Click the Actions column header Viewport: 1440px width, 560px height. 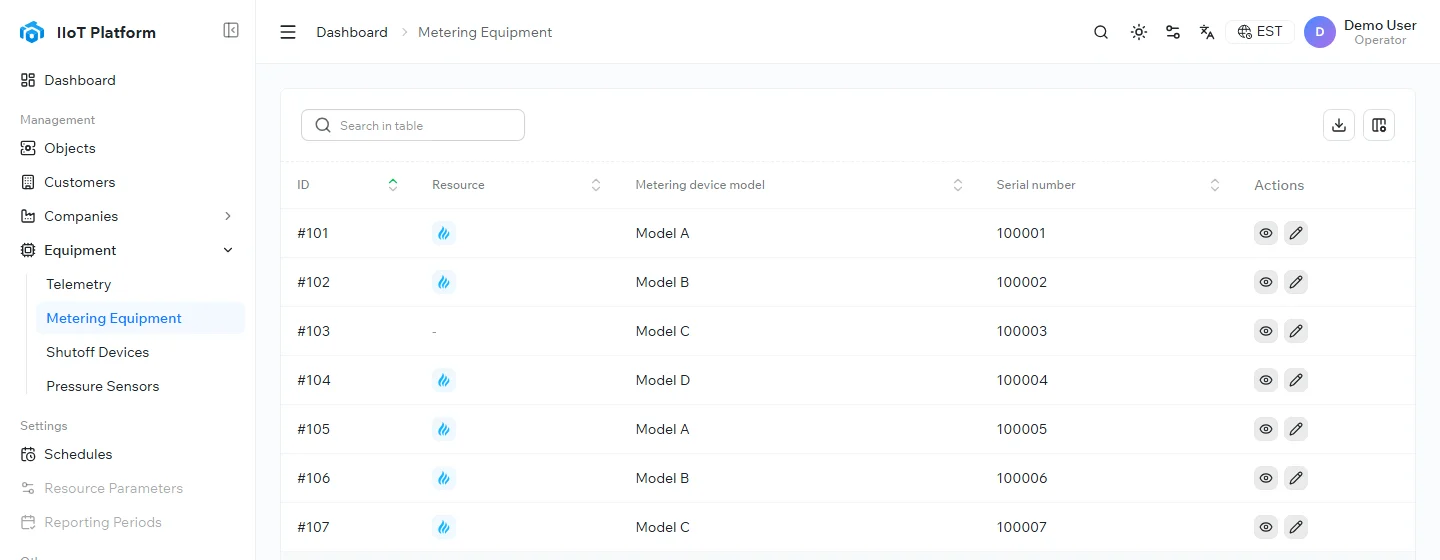pos(1279,185)
